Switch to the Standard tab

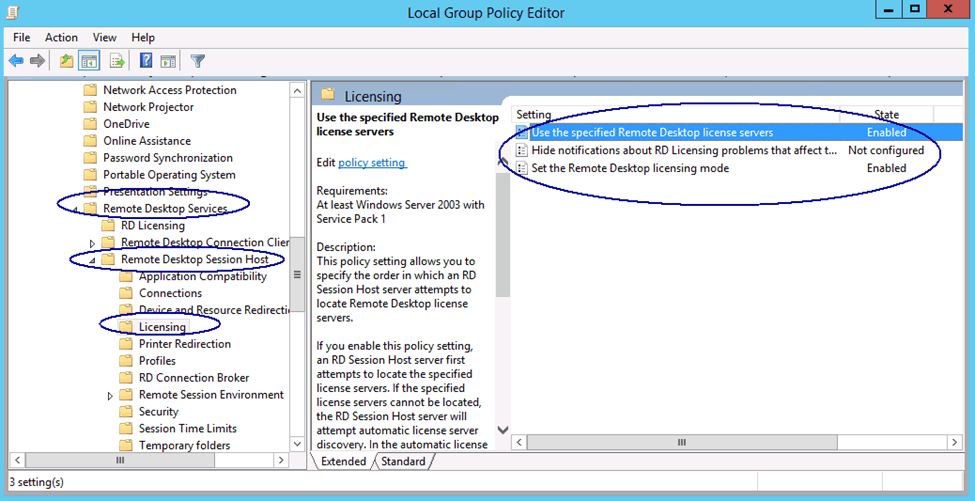click(403, 461)
